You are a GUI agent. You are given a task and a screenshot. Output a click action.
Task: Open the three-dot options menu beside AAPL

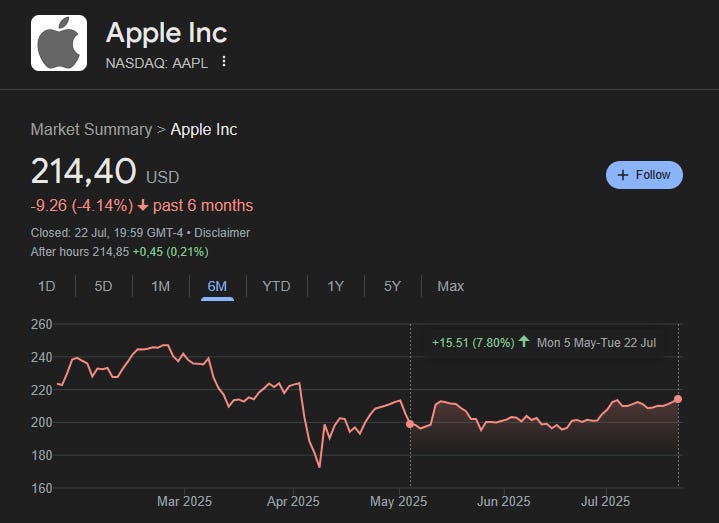(224, 61)
